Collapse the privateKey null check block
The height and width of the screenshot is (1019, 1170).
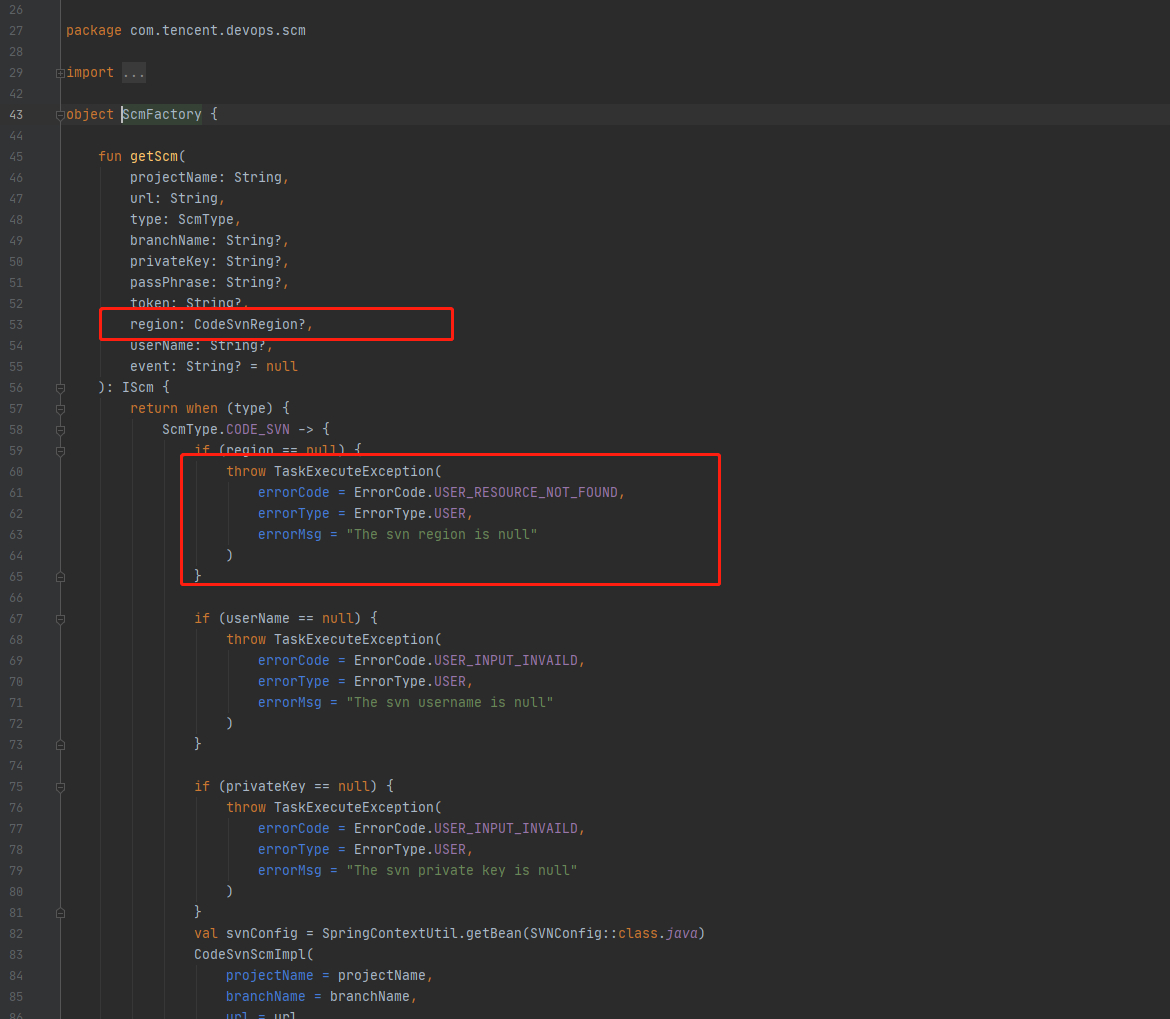point(60,786)
